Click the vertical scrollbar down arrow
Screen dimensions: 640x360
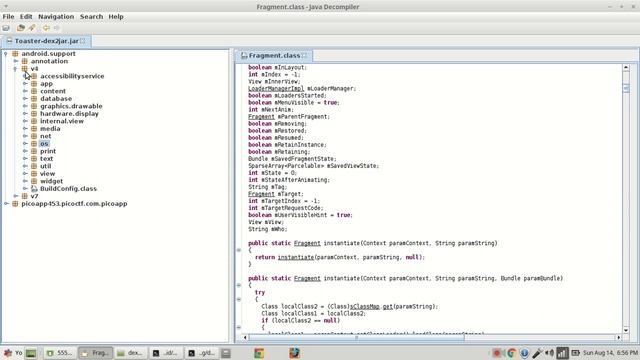[626, 330]
